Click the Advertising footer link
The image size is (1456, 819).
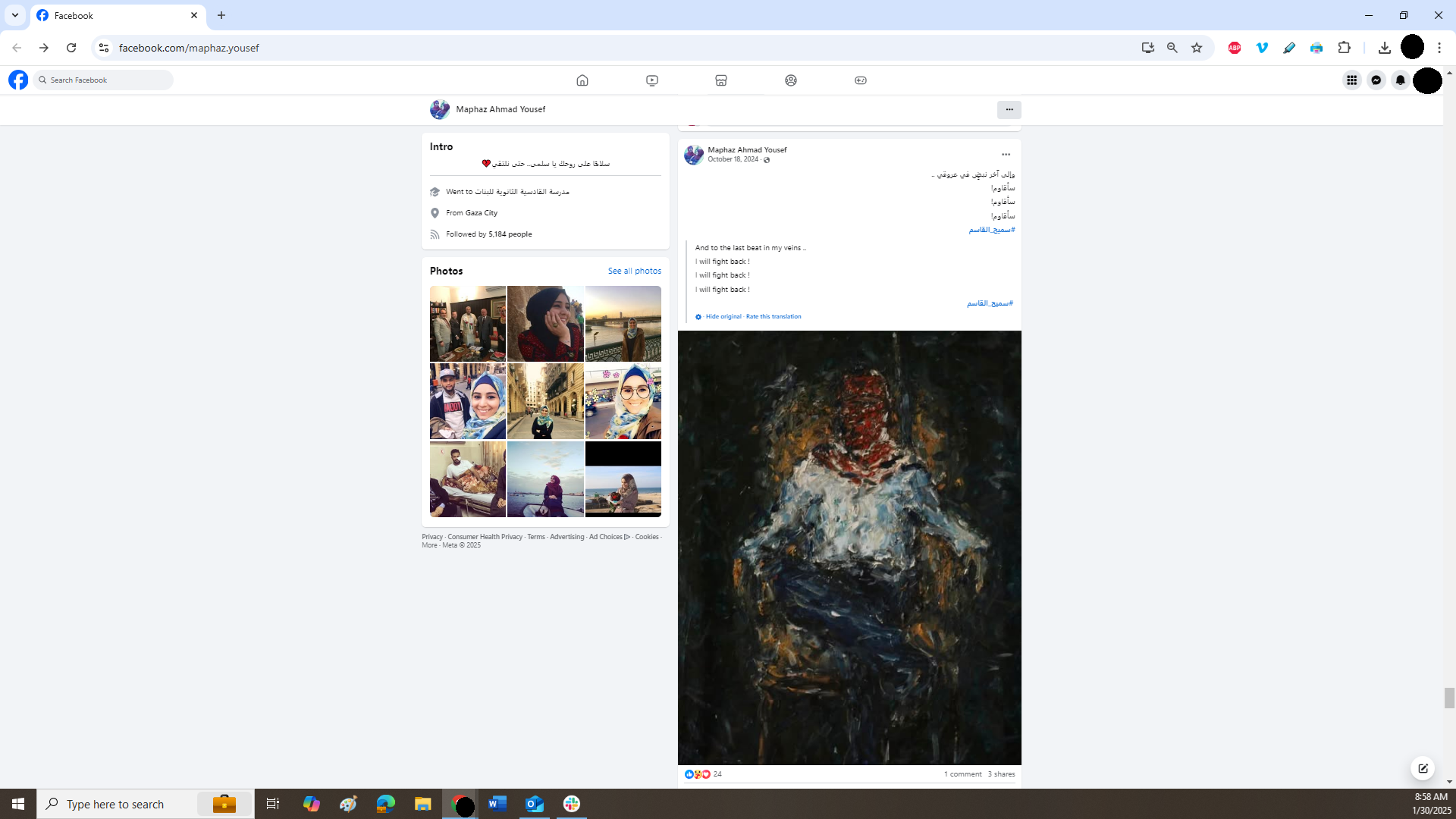pyautogui.click(x=567, y=537)
